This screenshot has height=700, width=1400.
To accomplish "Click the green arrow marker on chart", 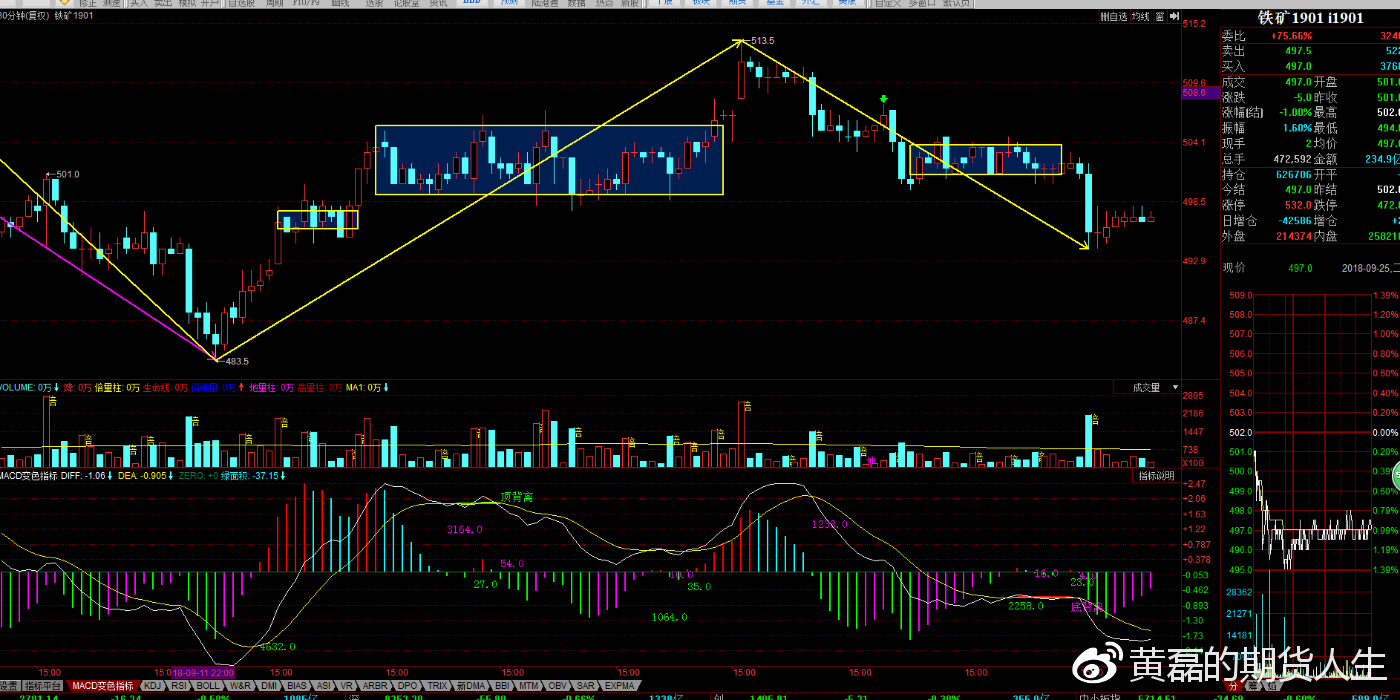I will 883,99.
